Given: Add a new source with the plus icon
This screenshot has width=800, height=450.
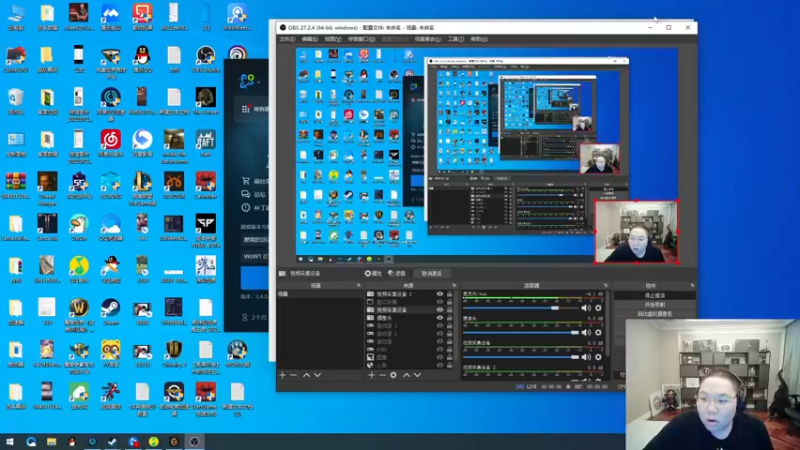Looking at the screenshot, I should tap(371, 375).
